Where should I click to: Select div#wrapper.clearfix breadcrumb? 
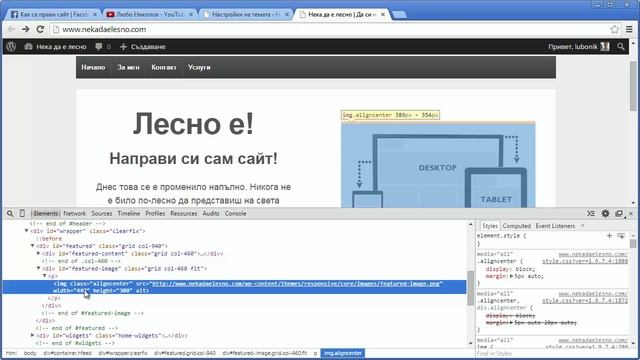(x=122, y=353)
